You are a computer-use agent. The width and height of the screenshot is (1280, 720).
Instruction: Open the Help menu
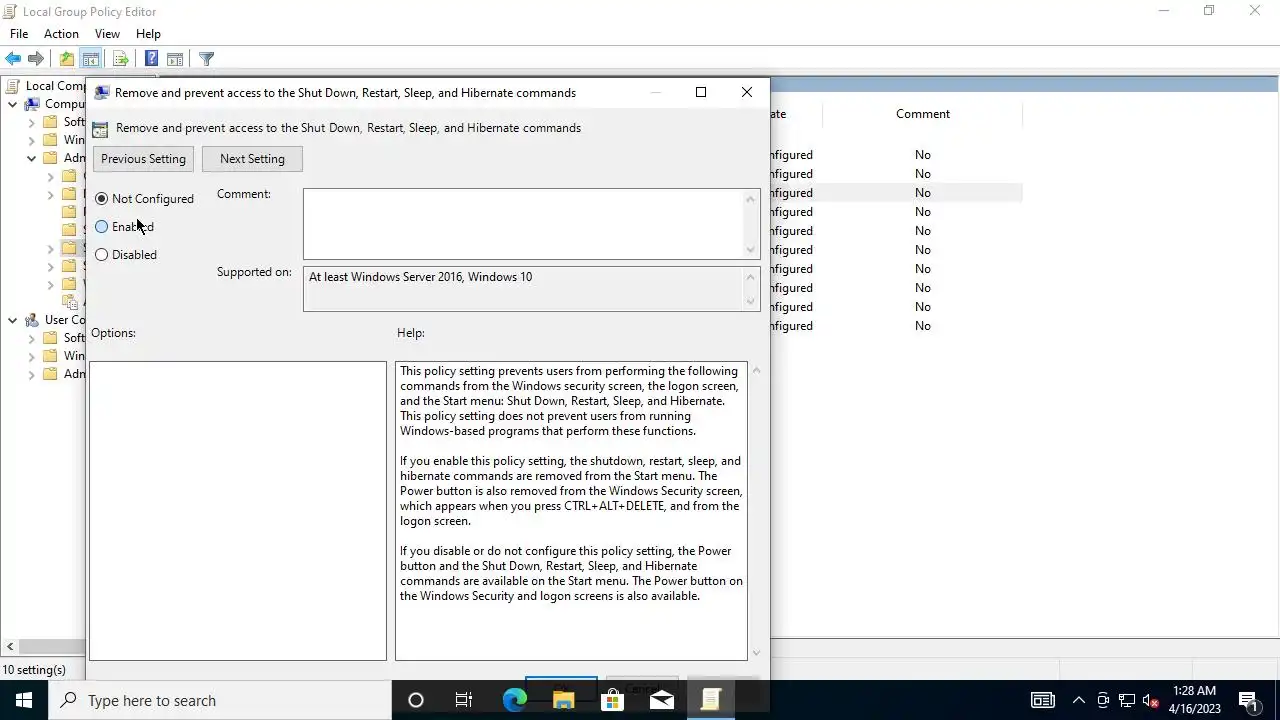148,34
